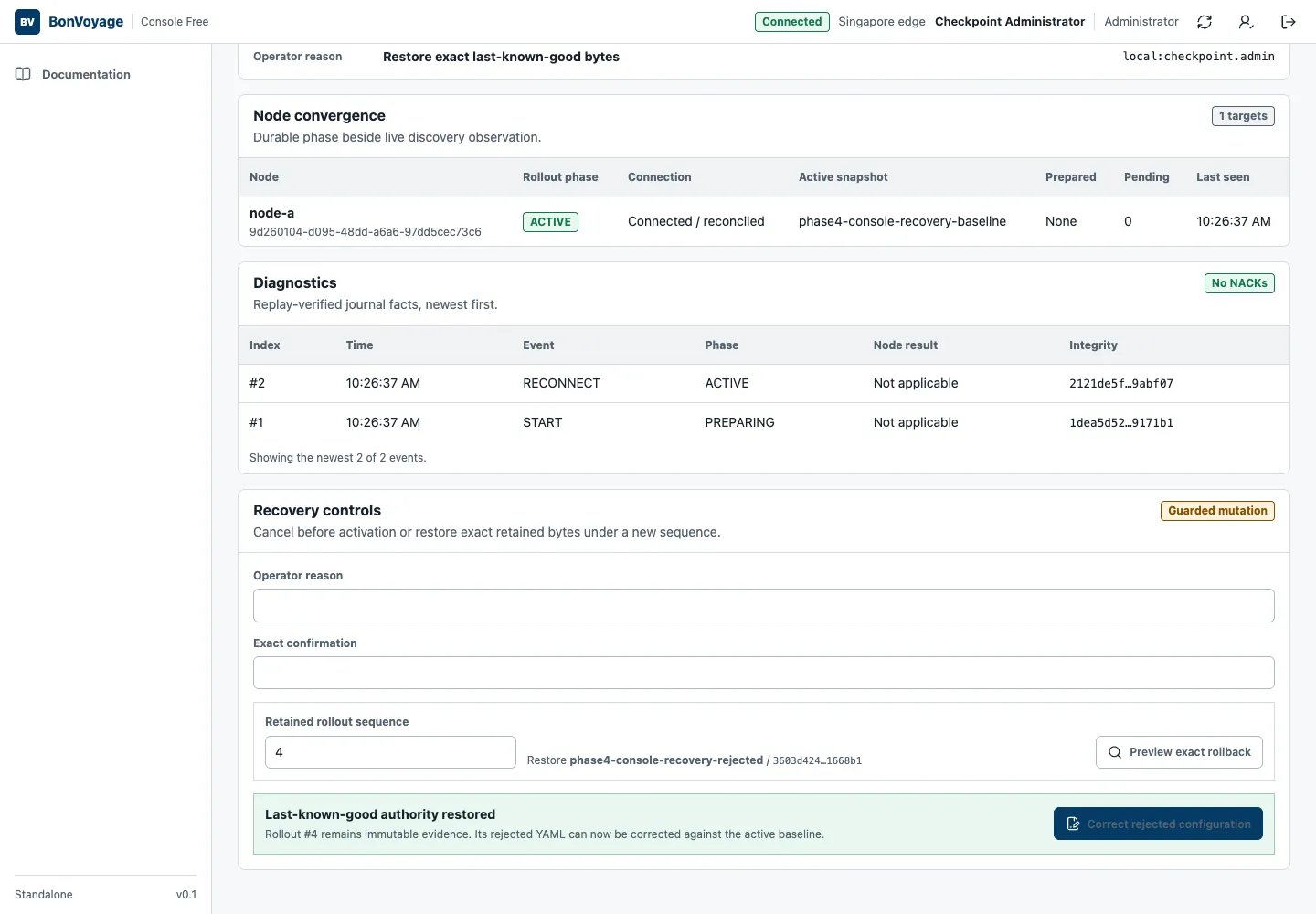The image size is (1316, 914).
Task: Click Singapore edge label
Action: coord(882,22)
